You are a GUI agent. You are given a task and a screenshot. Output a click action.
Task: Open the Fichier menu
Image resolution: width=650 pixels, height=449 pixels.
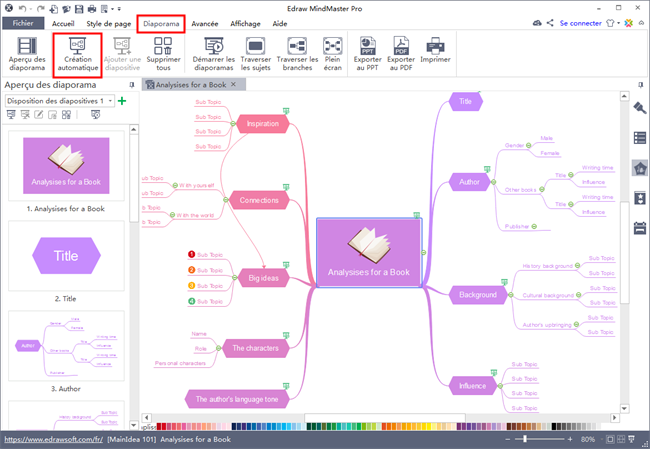pos(23,23)
